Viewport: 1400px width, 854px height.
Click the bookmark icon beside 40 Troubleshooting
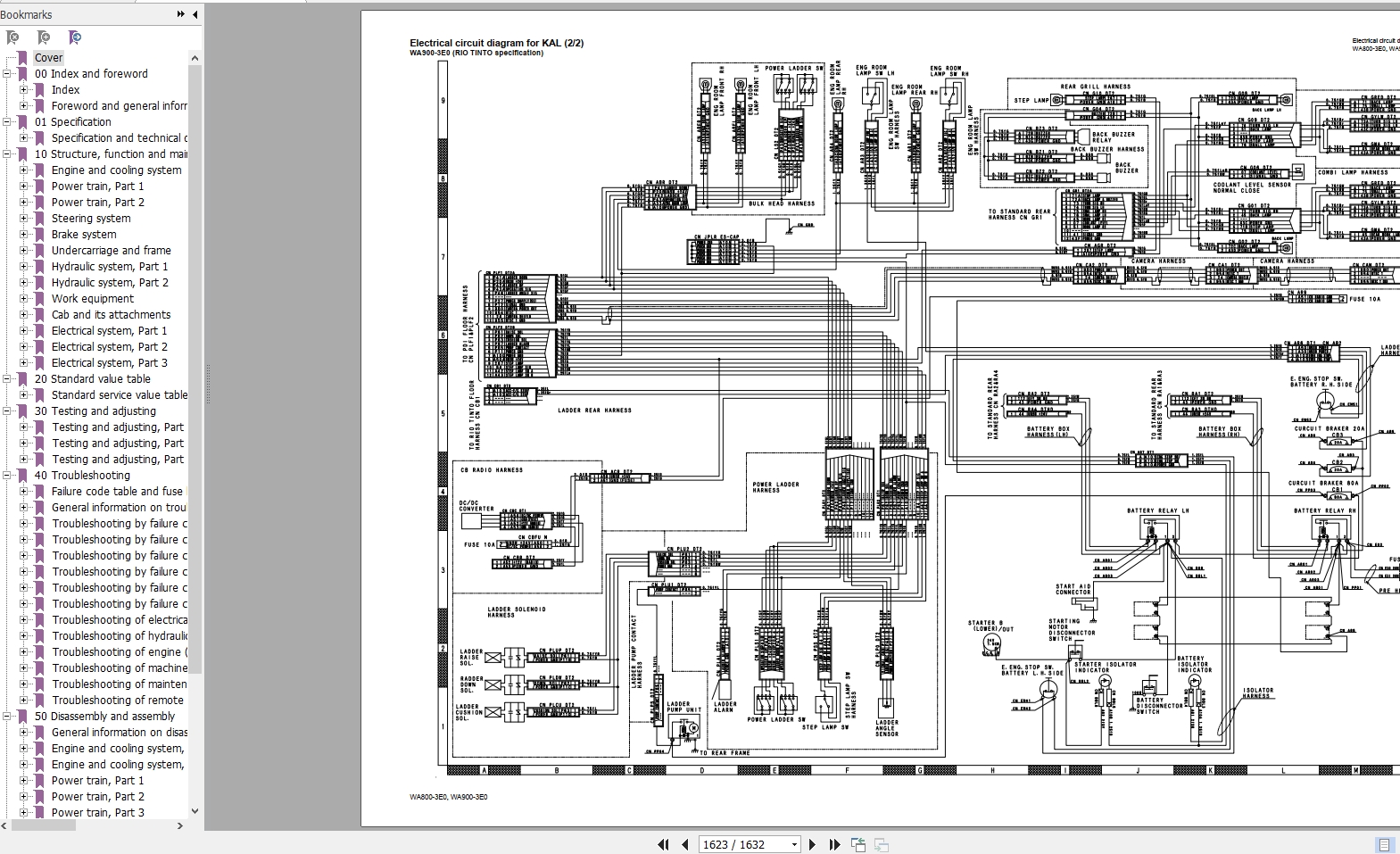[x=23, y=476]
